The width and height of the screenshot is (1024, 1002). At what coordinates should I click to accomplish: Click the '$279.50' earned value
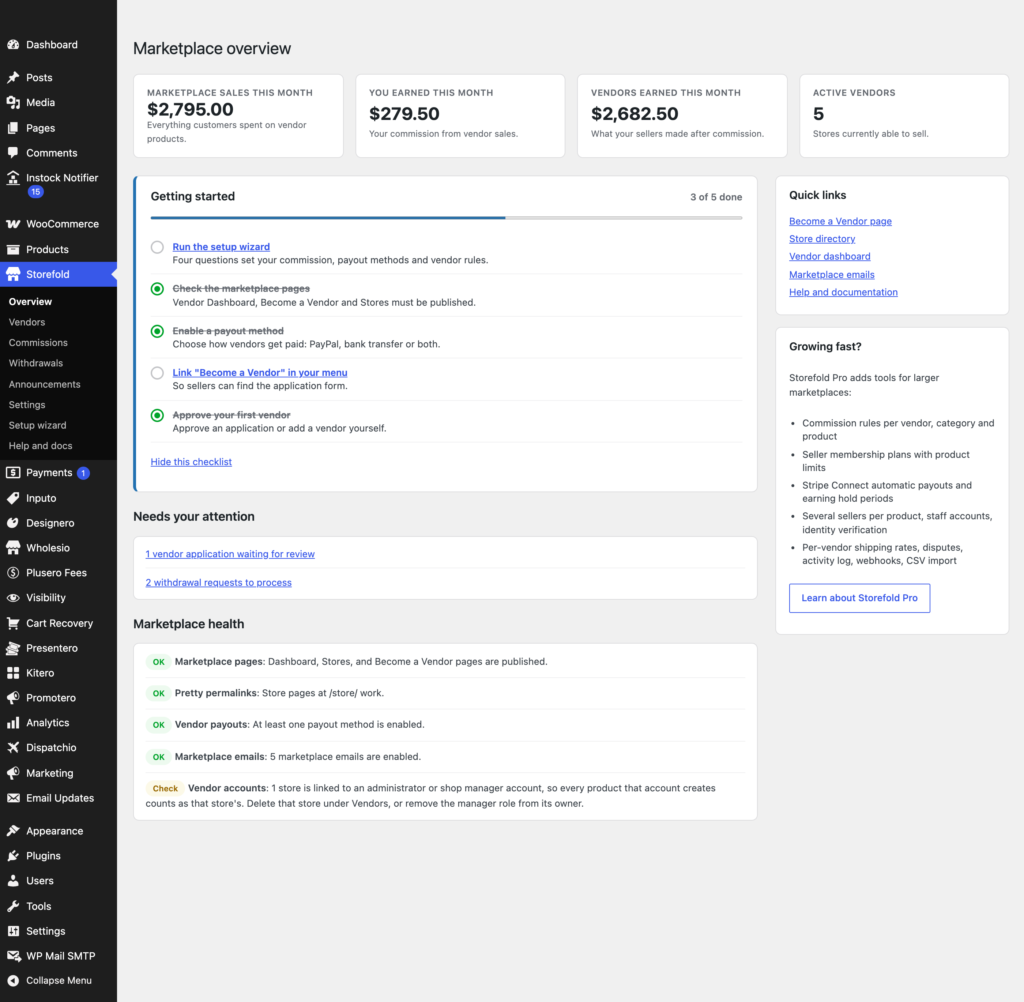[404, 114]
